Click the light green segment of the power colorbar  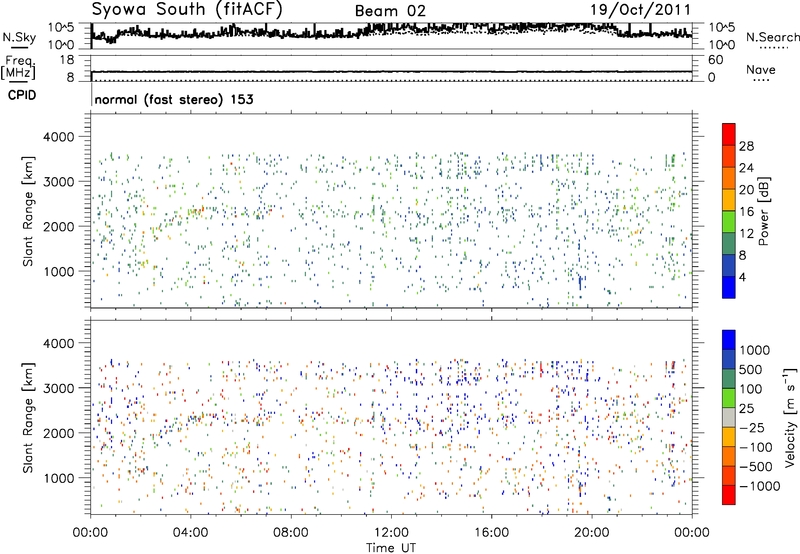(x=729, y=222)
